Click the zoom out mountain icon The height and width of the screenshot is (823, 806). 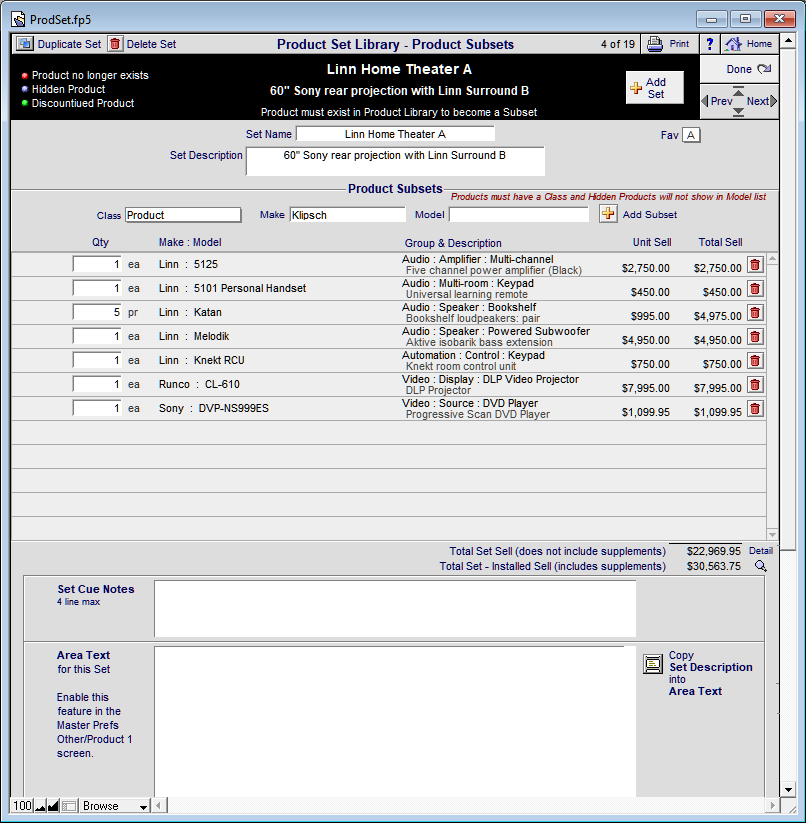[x=40, y=806]
